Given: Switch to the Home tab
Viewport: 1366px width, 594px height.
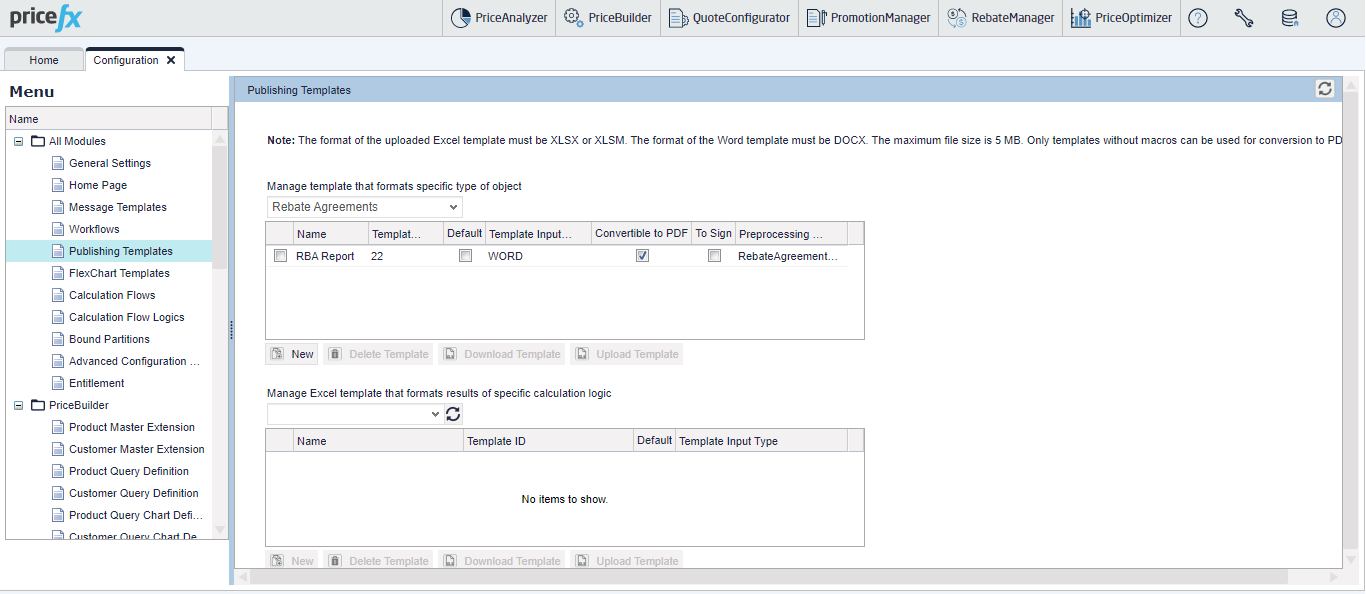Looking at the screenshot, I should coord(44,60).
